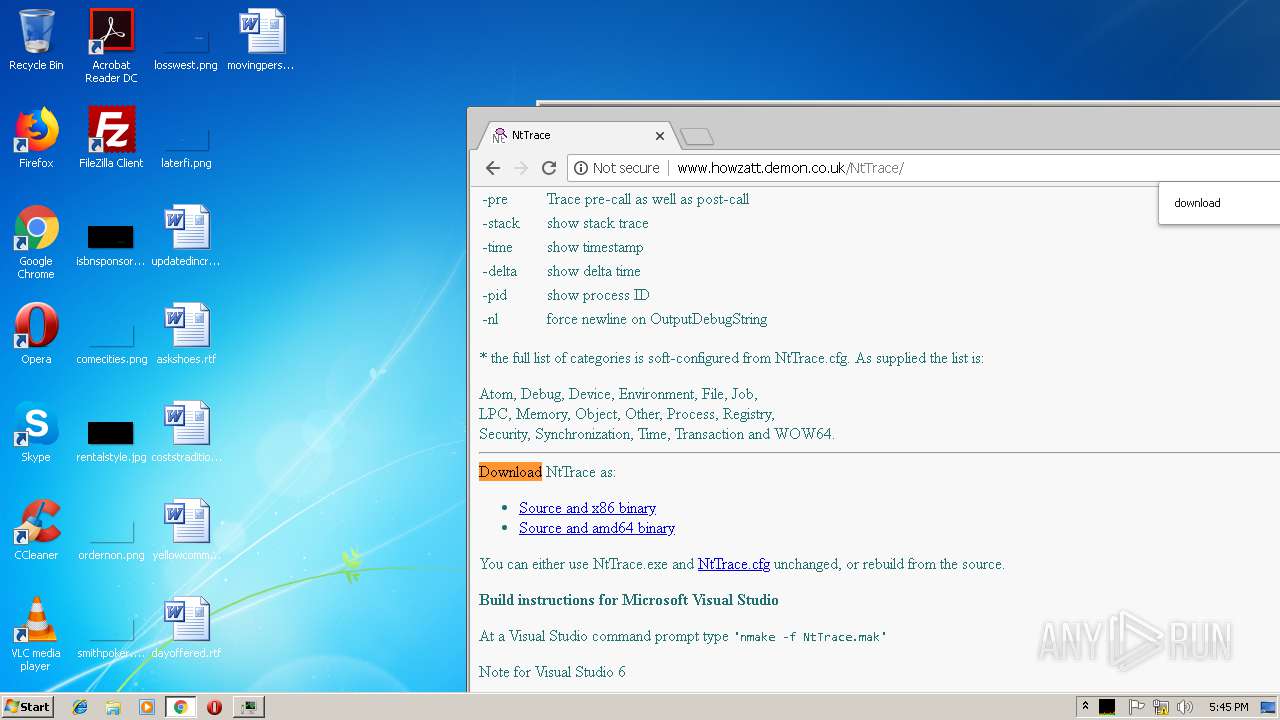Open Windows Media Player taskbar icon
1280x720 pixels.
(147, 707)
